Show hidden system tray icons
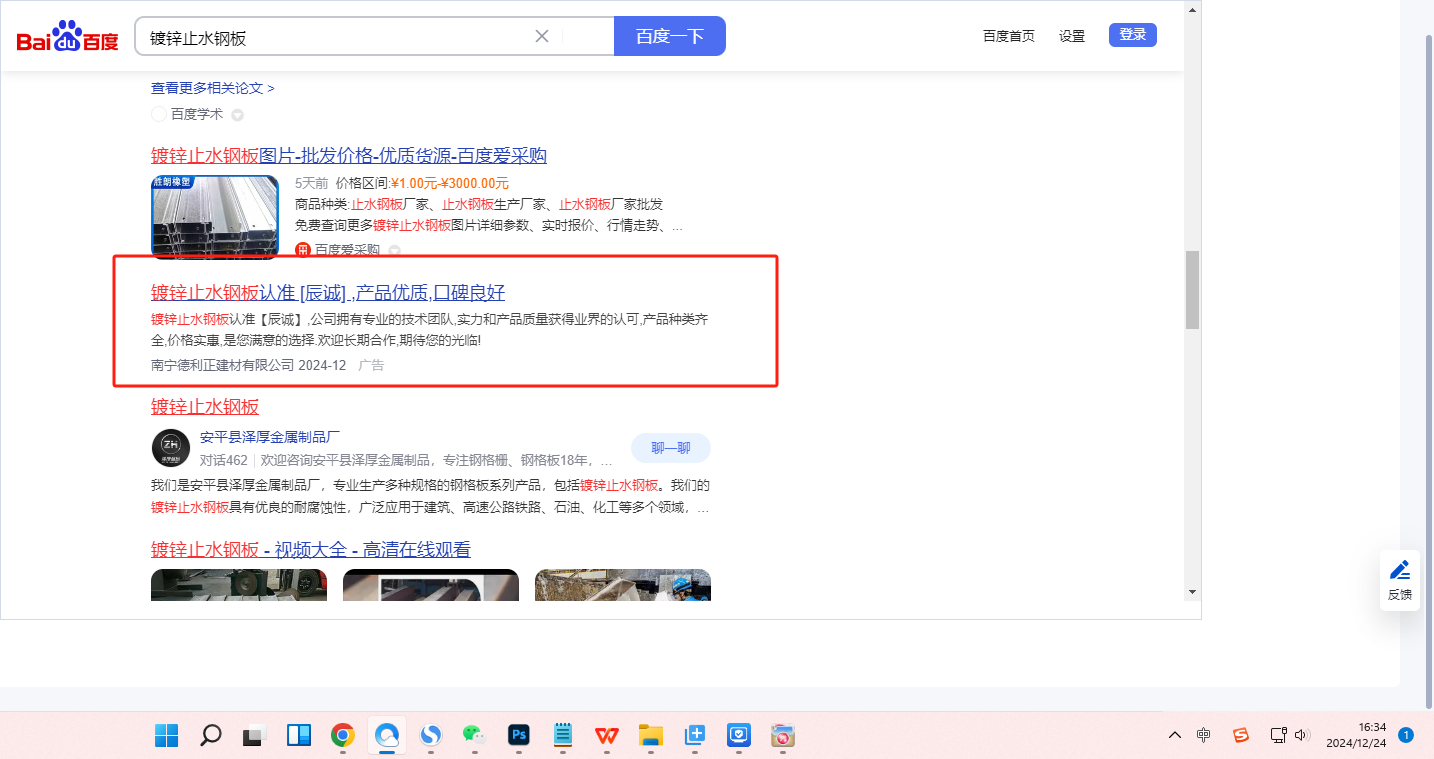 tap(1175, 735)
